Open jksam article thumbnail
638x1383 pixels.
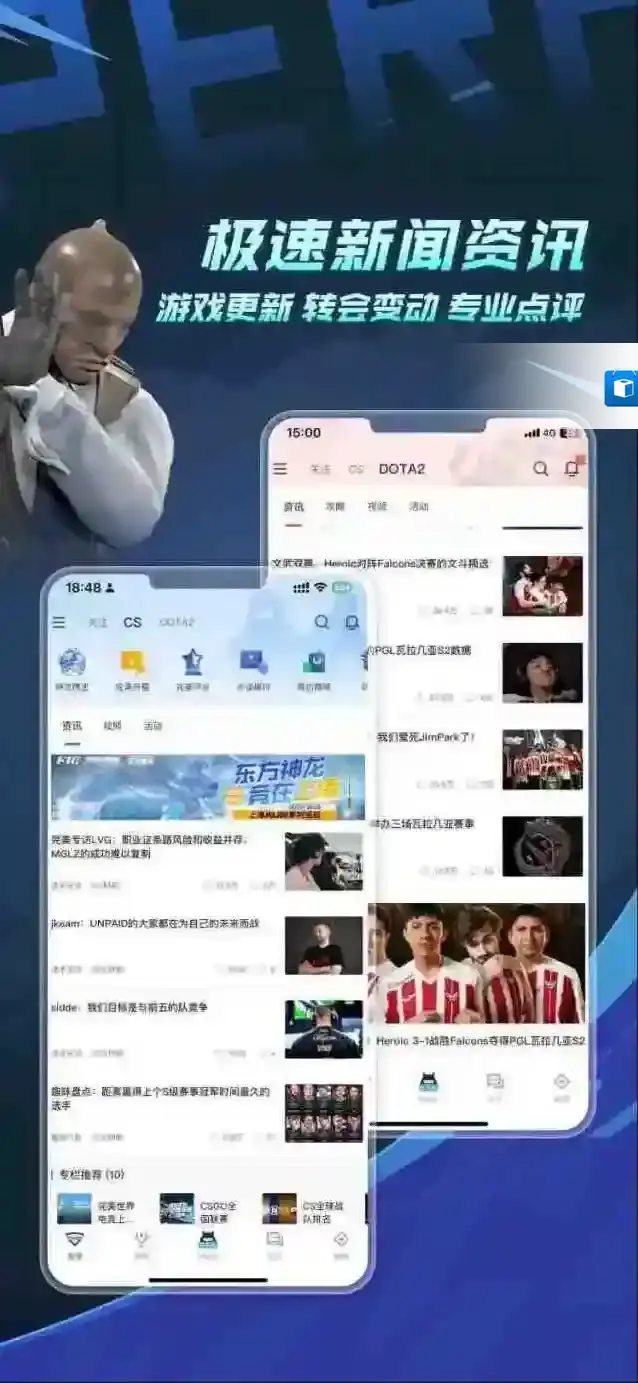pos(324,945)
